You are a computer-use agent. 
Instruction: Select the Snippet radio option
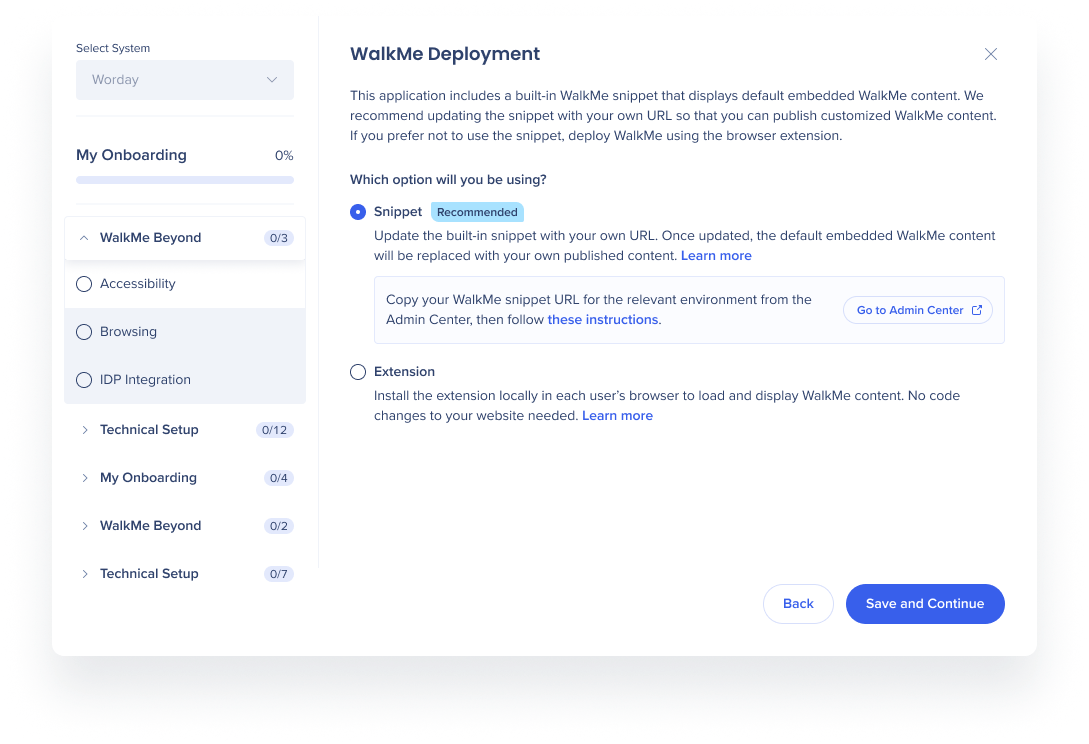click(x=358, y=212)
